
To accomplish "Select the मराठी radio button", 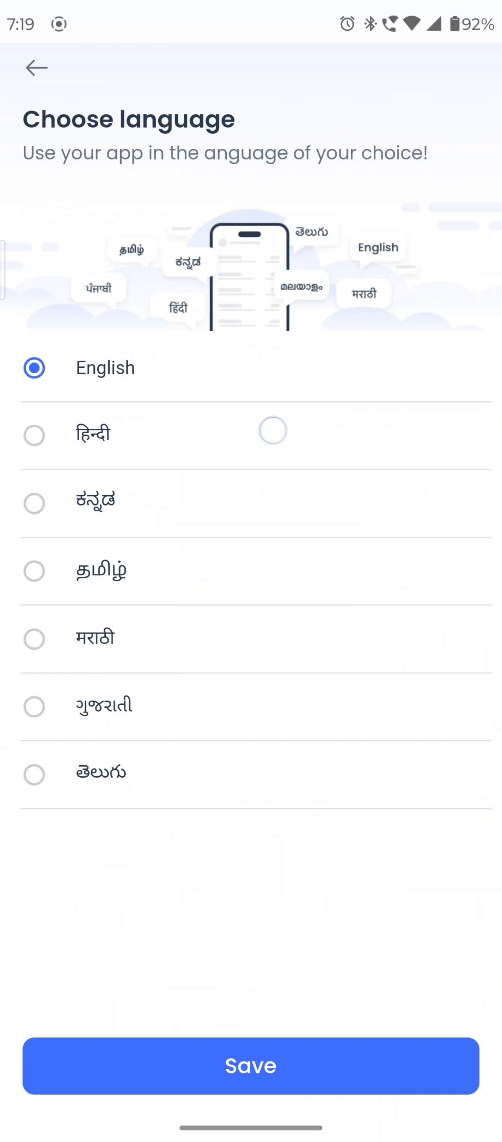I will (x=34, y=639).
